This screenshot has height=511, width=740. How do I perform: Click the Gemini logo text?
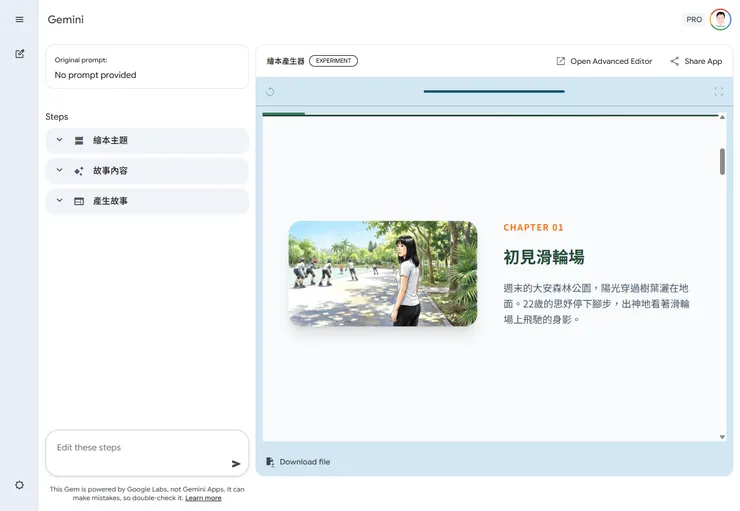(x=66, y=19)
